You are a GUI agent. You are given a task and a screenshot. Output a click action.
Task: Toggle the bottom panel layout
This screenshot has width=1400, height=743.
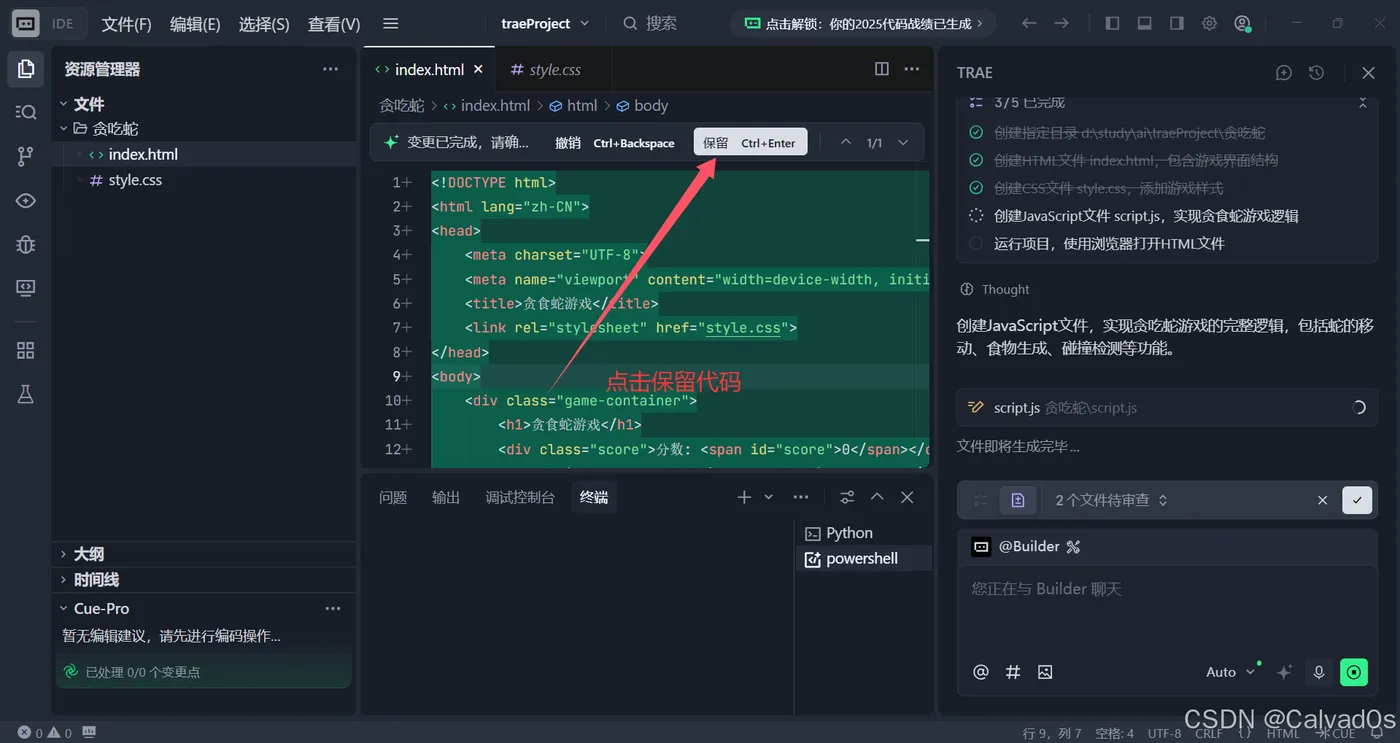click(x=1144, y=23)
